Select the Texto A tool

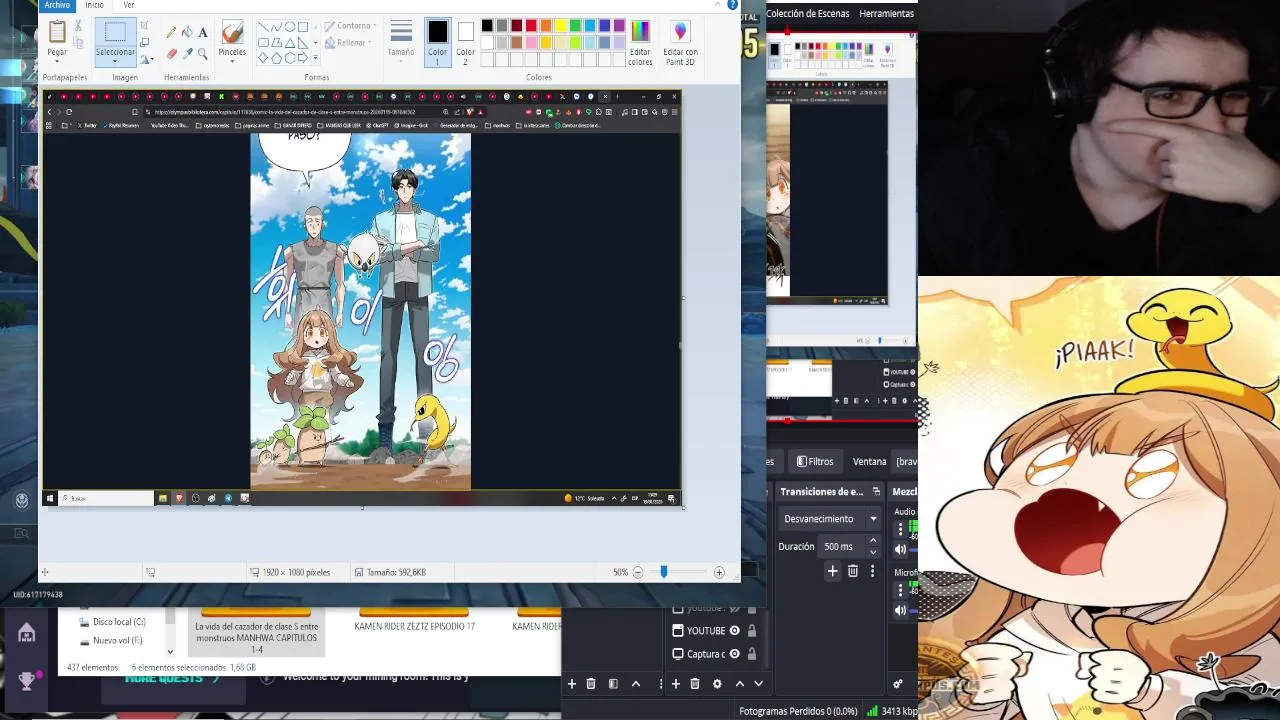coord(203,32)
